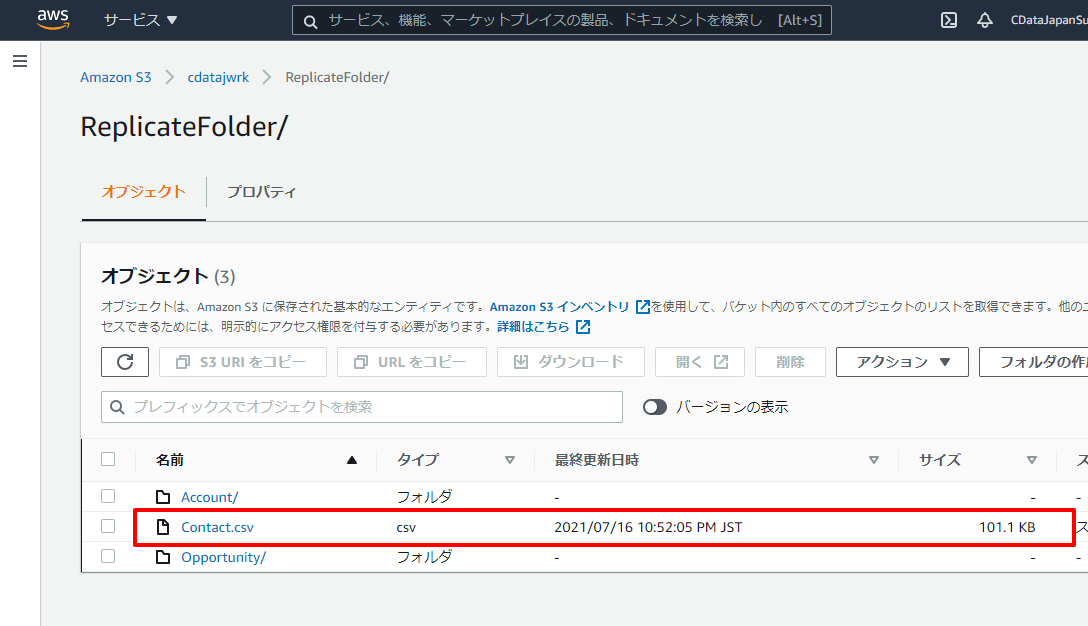
Task: Open the サービス menu
Action: 137,19
